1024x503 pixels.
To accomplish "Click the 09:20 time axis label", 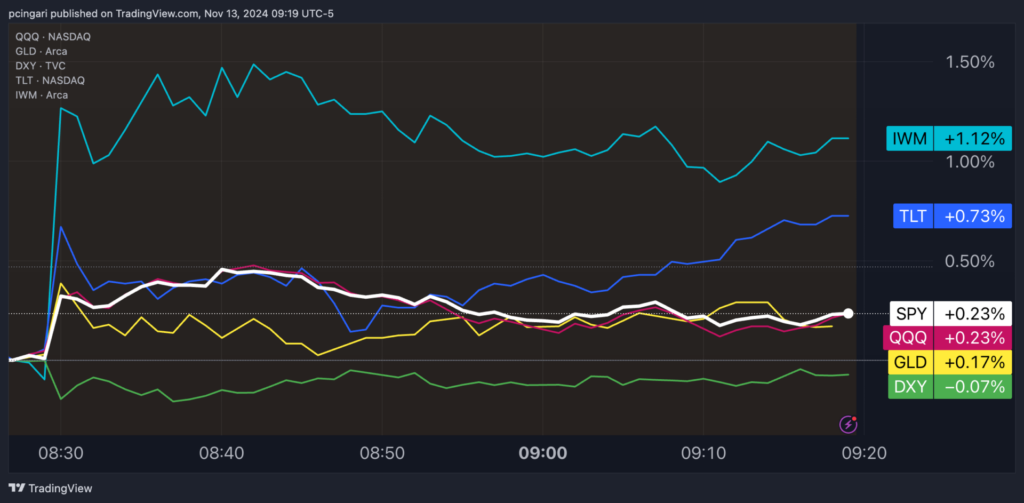I will click(x=863, y=452).
